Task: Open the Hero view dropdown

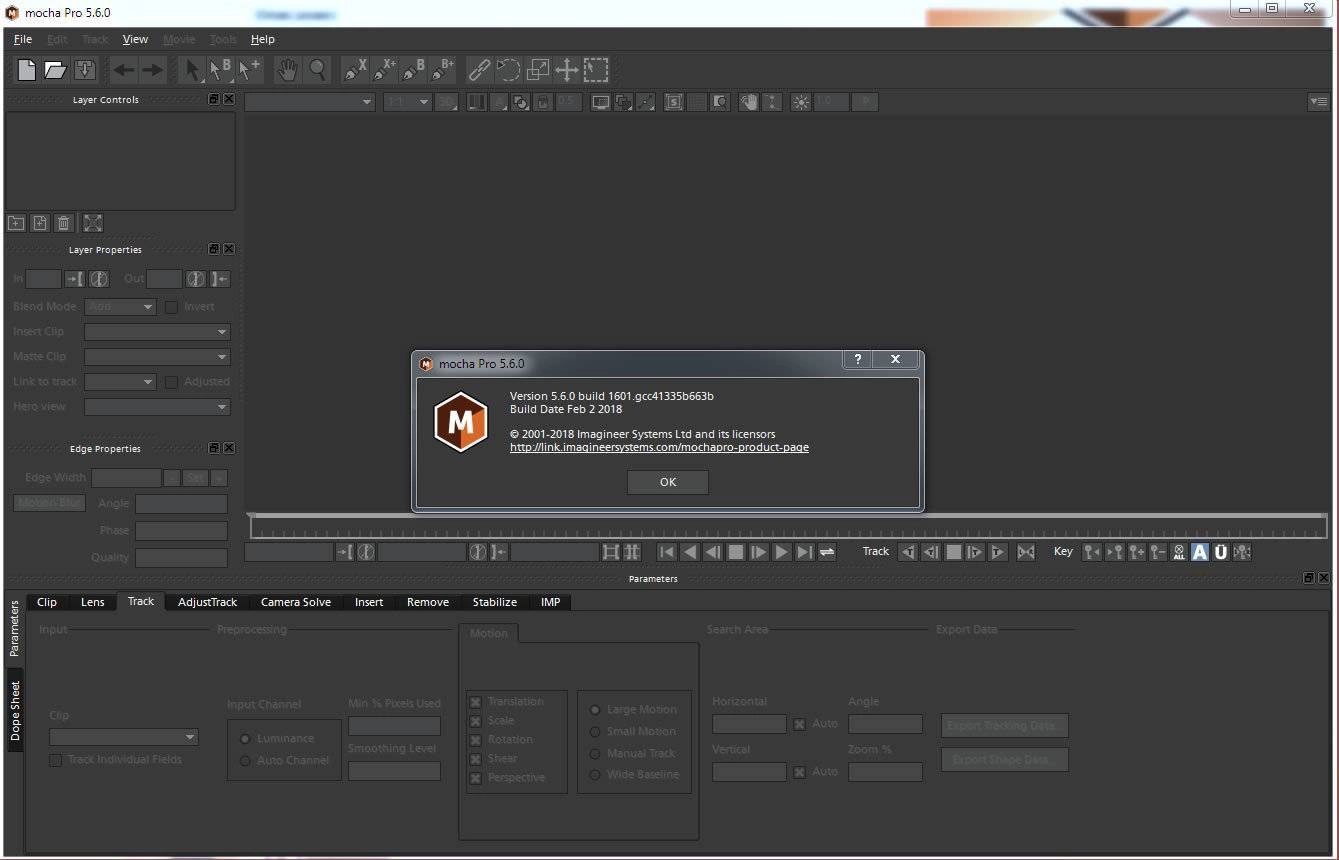Action: pyautogui.click(x=157, y=407)
